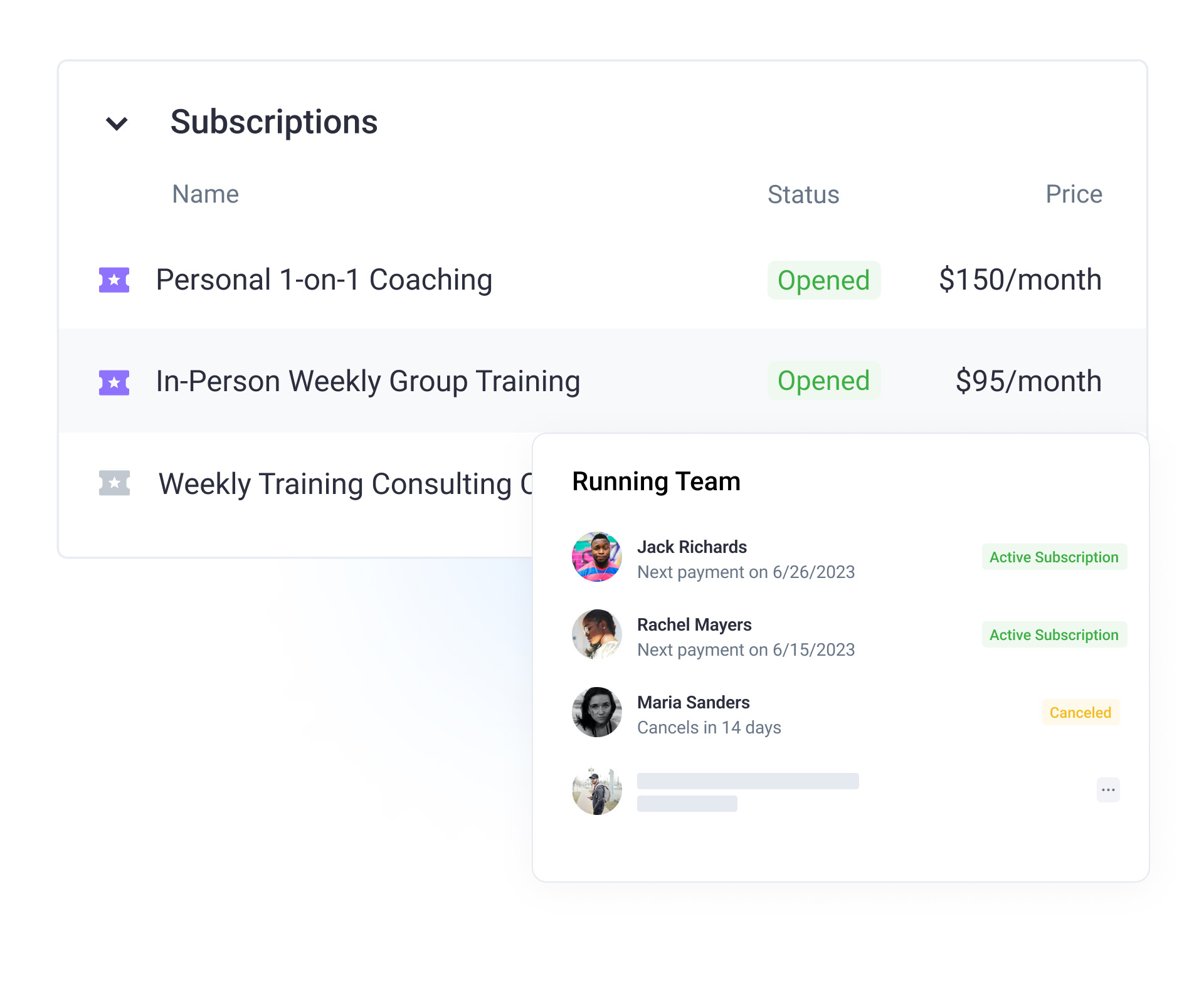Click the placeholder member's avatar photo
Image resolution: width=1204 pixels, height=1003 pixels.
click(597, 790)
